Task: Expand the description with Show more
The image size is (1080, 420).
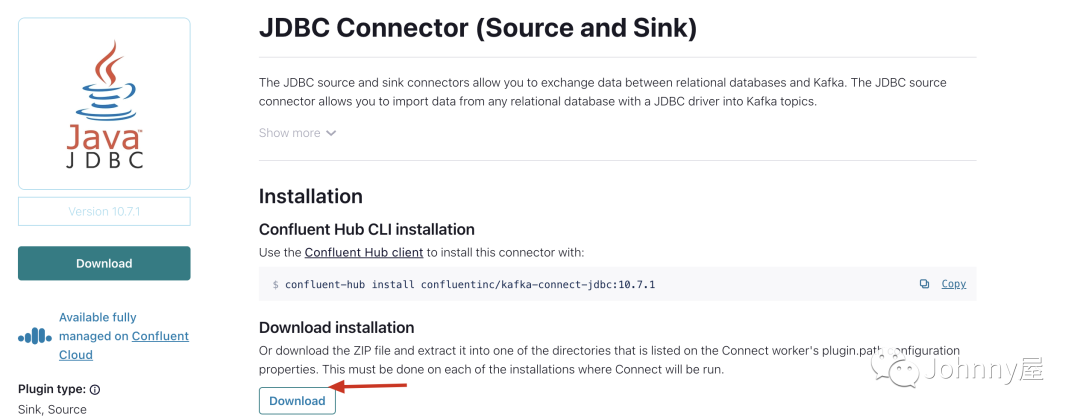Action: pos(289,133)
